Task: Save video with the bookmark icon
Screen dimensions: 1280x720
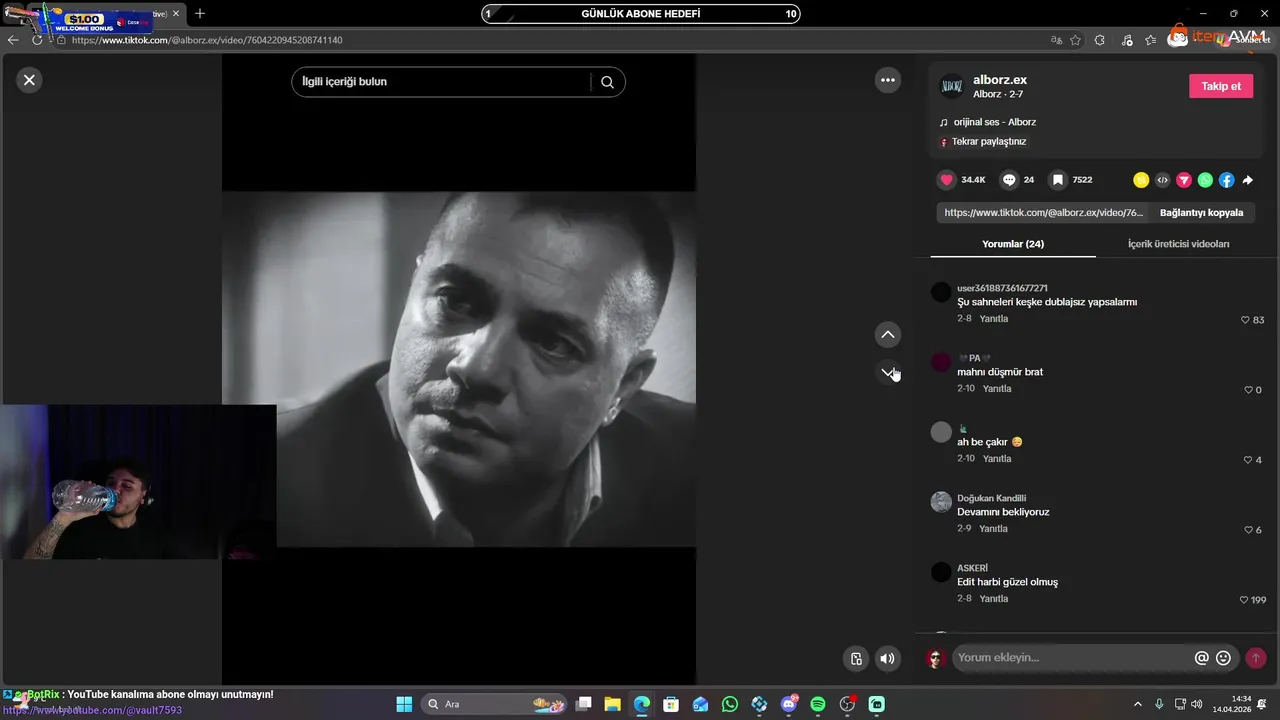Action: pyautogui.click(x=1057, y=180)
